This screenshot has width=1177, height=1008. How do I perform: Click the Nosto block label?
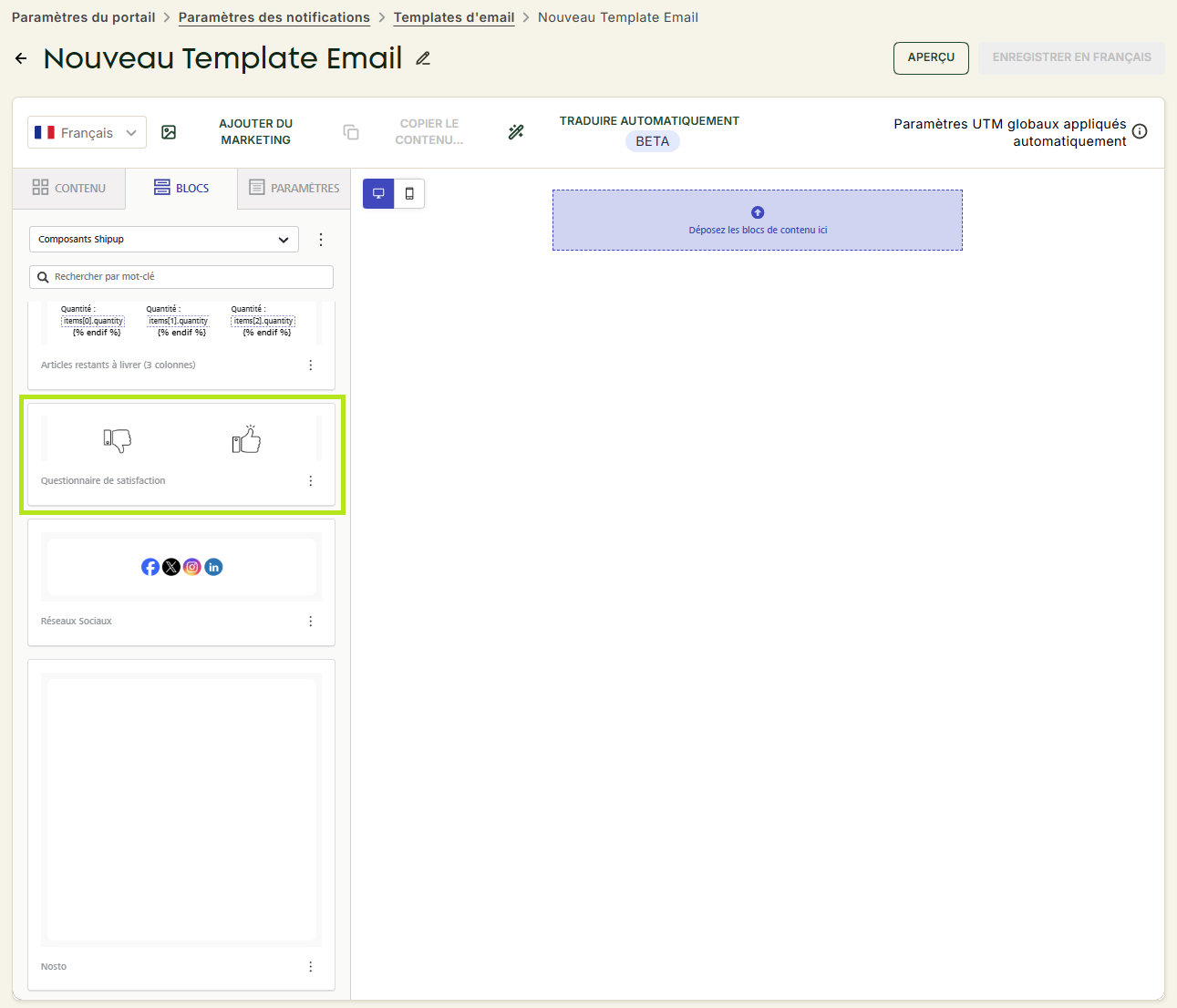(54, 966)
